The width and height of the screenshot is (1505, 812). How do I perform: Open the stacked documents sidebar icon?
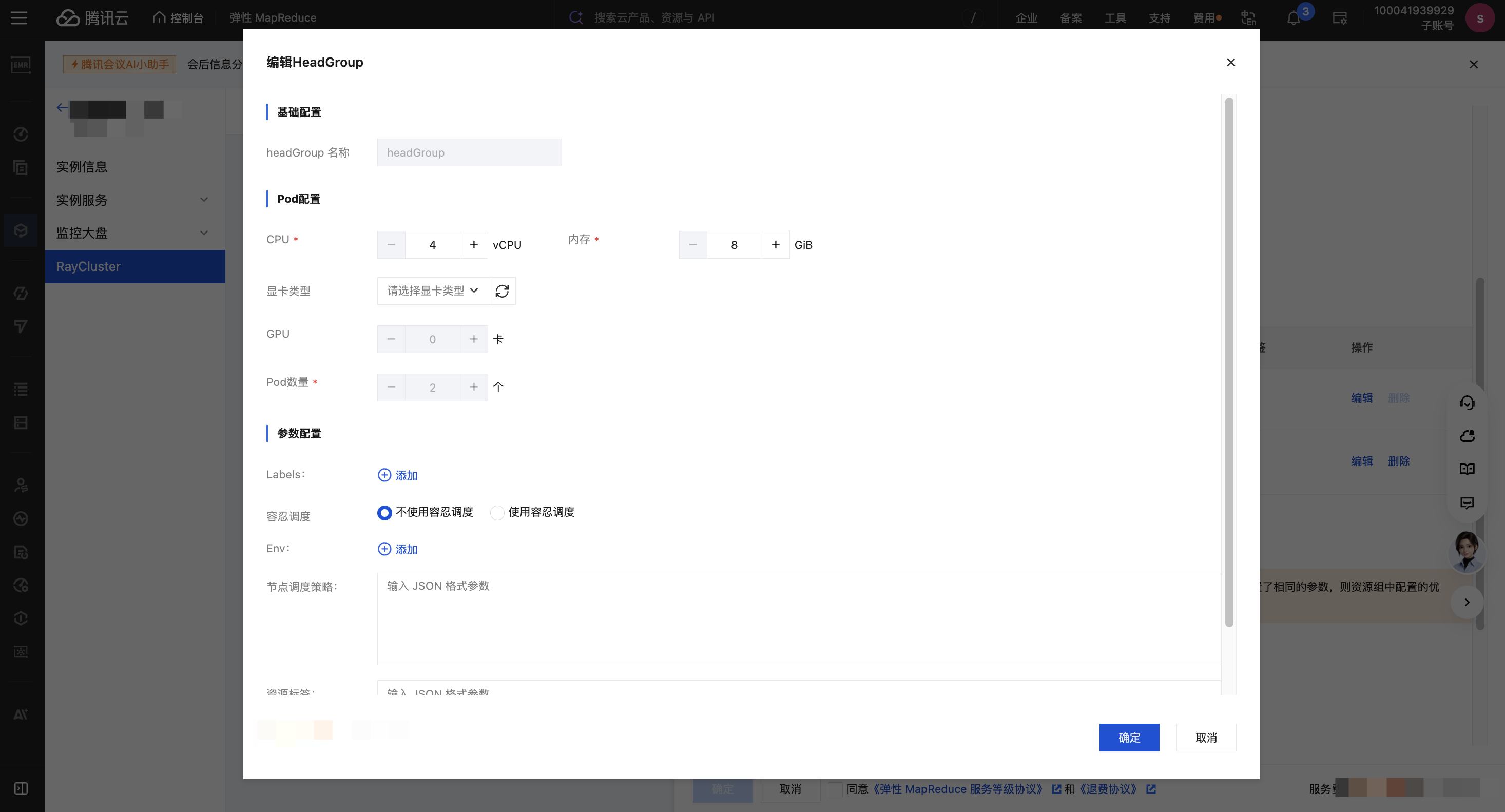click(21, 168)
